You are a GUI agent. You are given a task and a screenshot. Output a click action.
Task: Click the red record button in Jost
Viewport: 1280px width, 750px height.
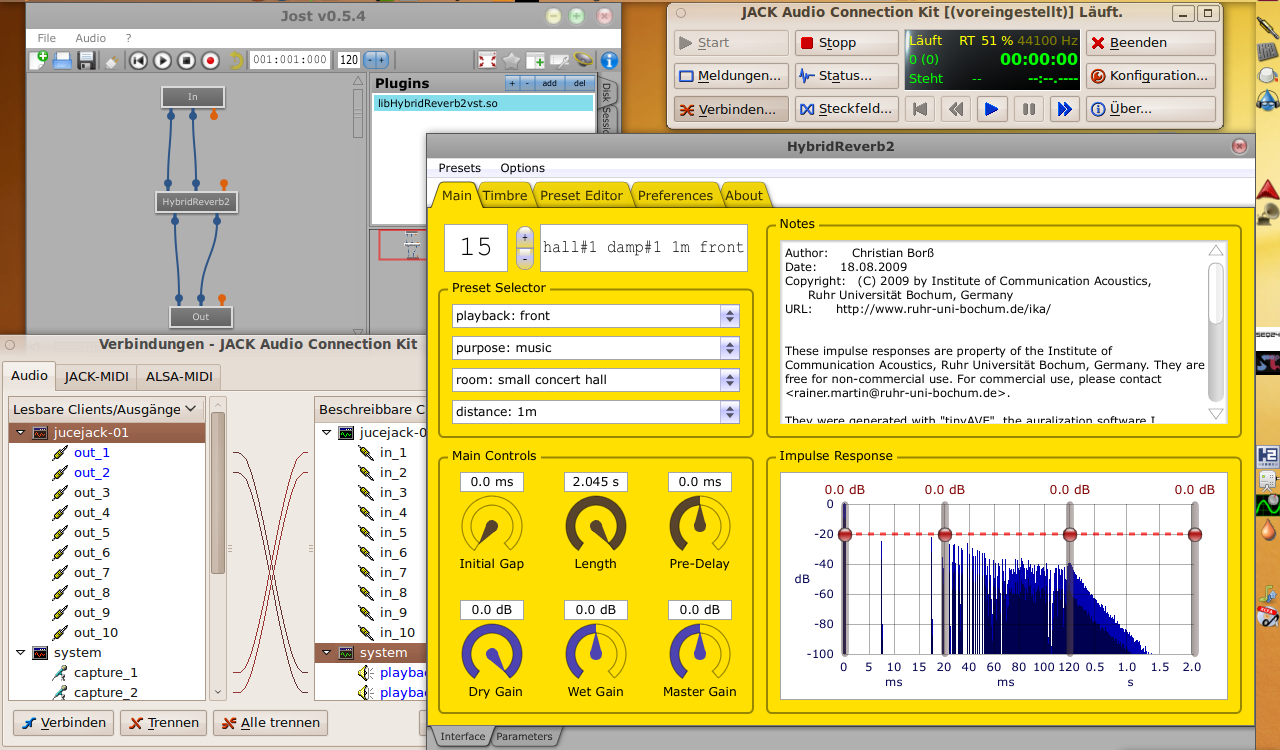coord(210,60)
